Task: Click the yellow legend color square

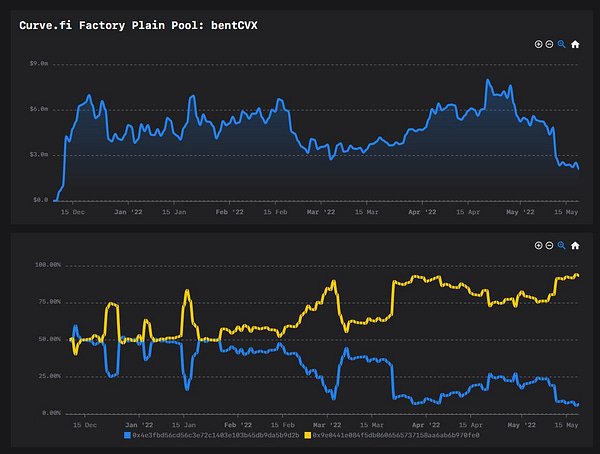Action: tap(308, 435)
